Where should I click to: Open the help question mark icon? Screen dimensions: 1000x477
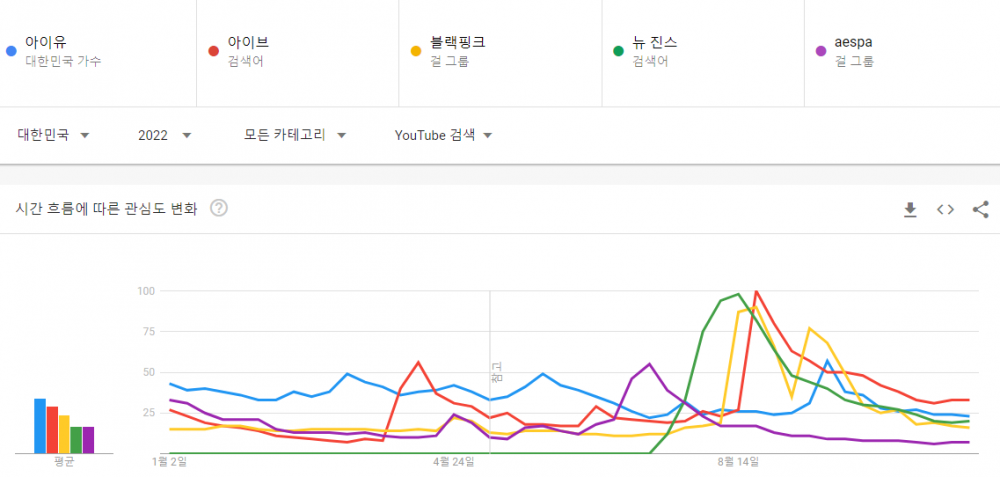click(x=219, y=208)
